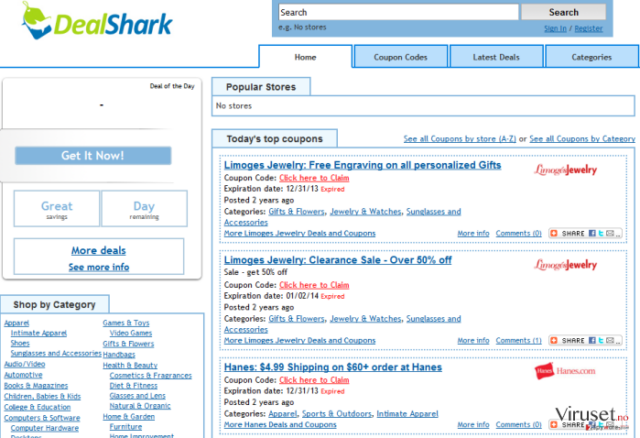Viewport: 640px width, 438px height.
Task: Open Diet & Fitness category
Action: [133, 385]
